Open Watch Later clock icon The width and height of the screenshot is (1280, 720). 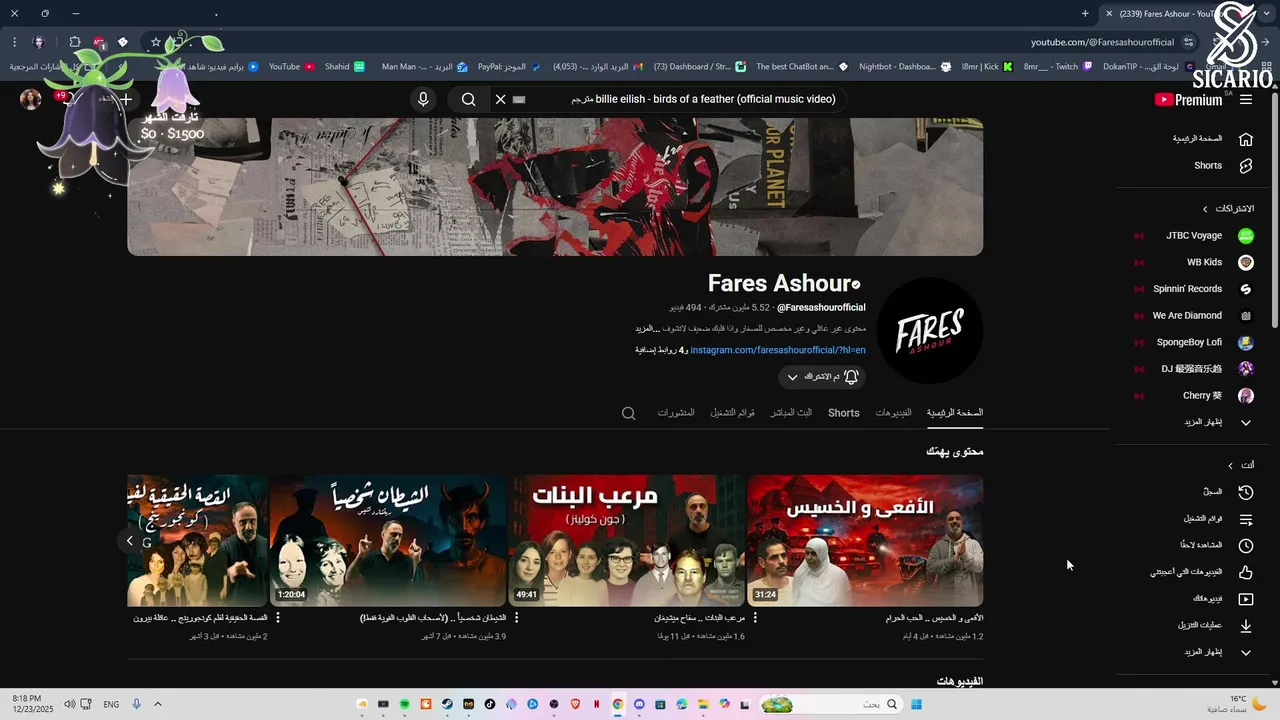tap(1246, 546)
